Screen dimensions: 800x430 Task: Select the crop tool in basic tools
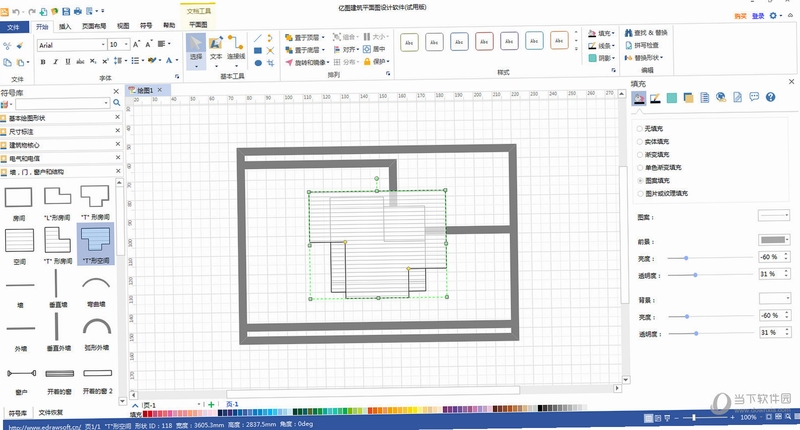270,63
